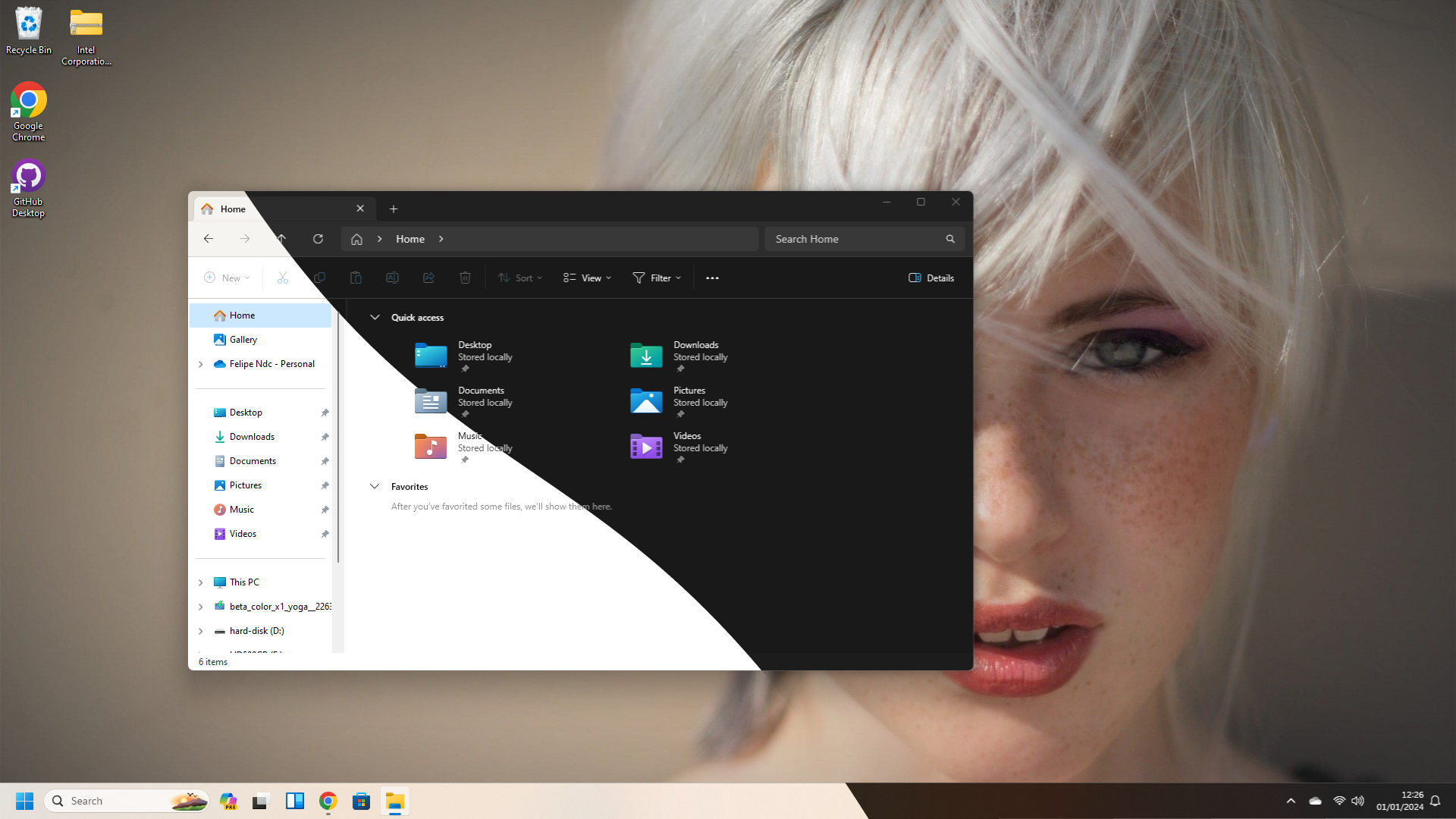Click the Rename toolbar icon
Image resolution: width=1456 pixels, height=819 pixels.
[x=392, y=278]
